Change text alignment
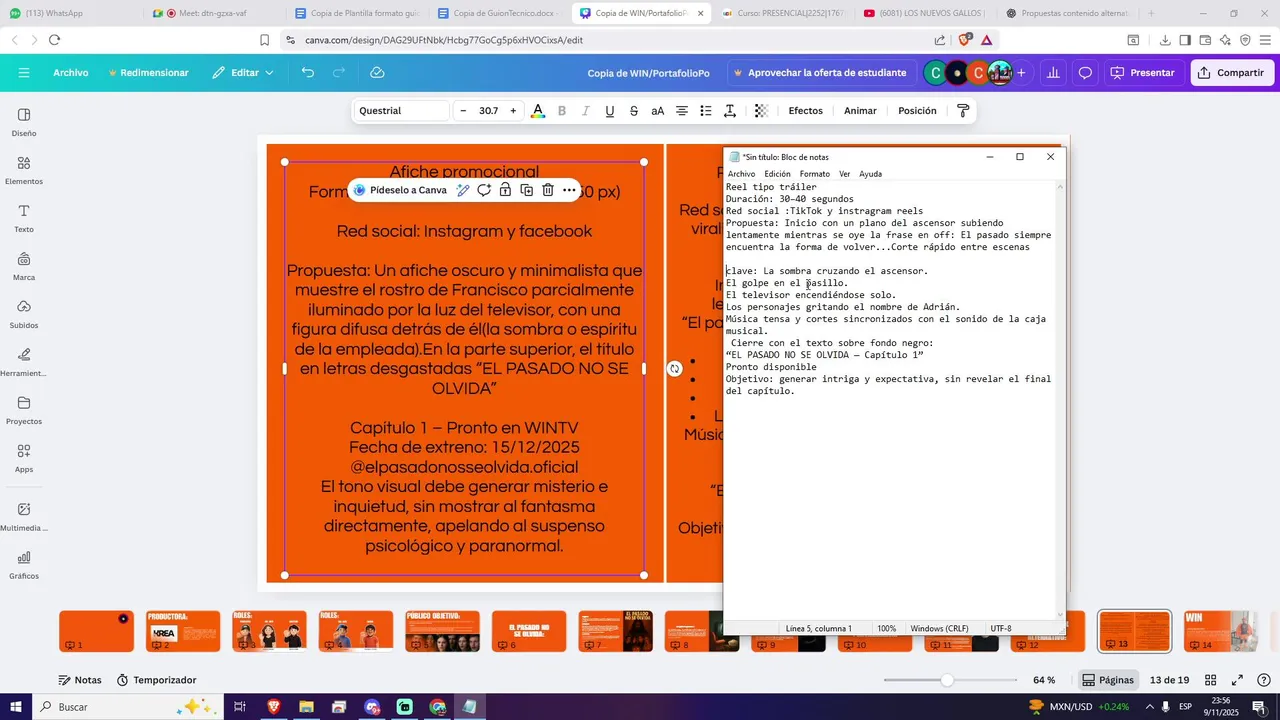This screenshot has height=720, width=1280. click(x=682, y=111)
